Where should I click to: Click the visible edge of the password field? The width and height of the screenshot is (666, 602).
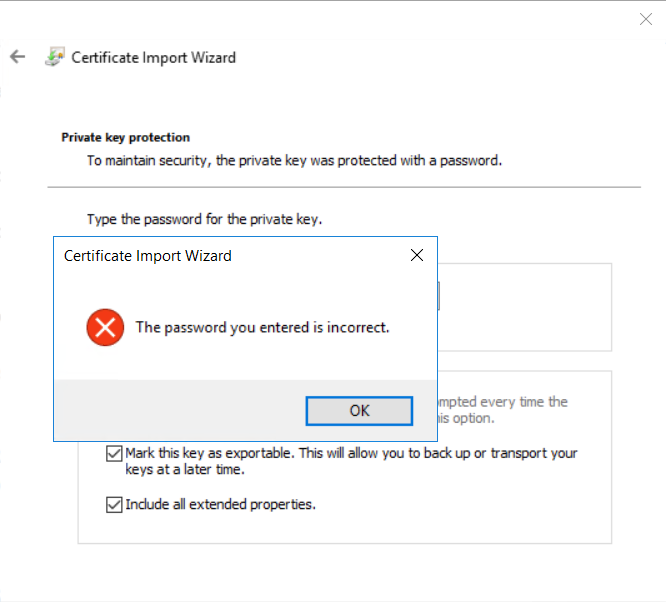438,295
